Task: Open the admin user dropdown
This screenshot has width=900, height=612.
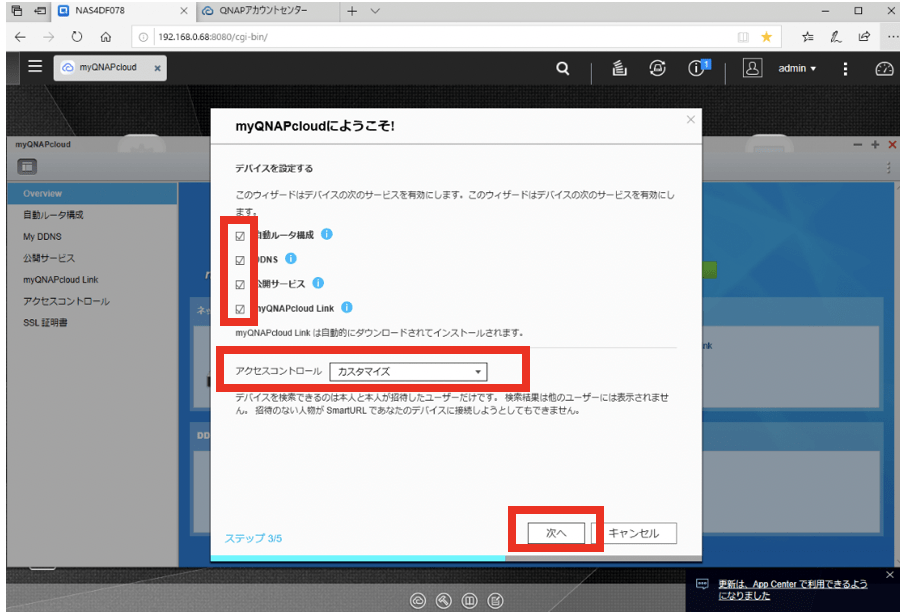Action: (797, 68)
